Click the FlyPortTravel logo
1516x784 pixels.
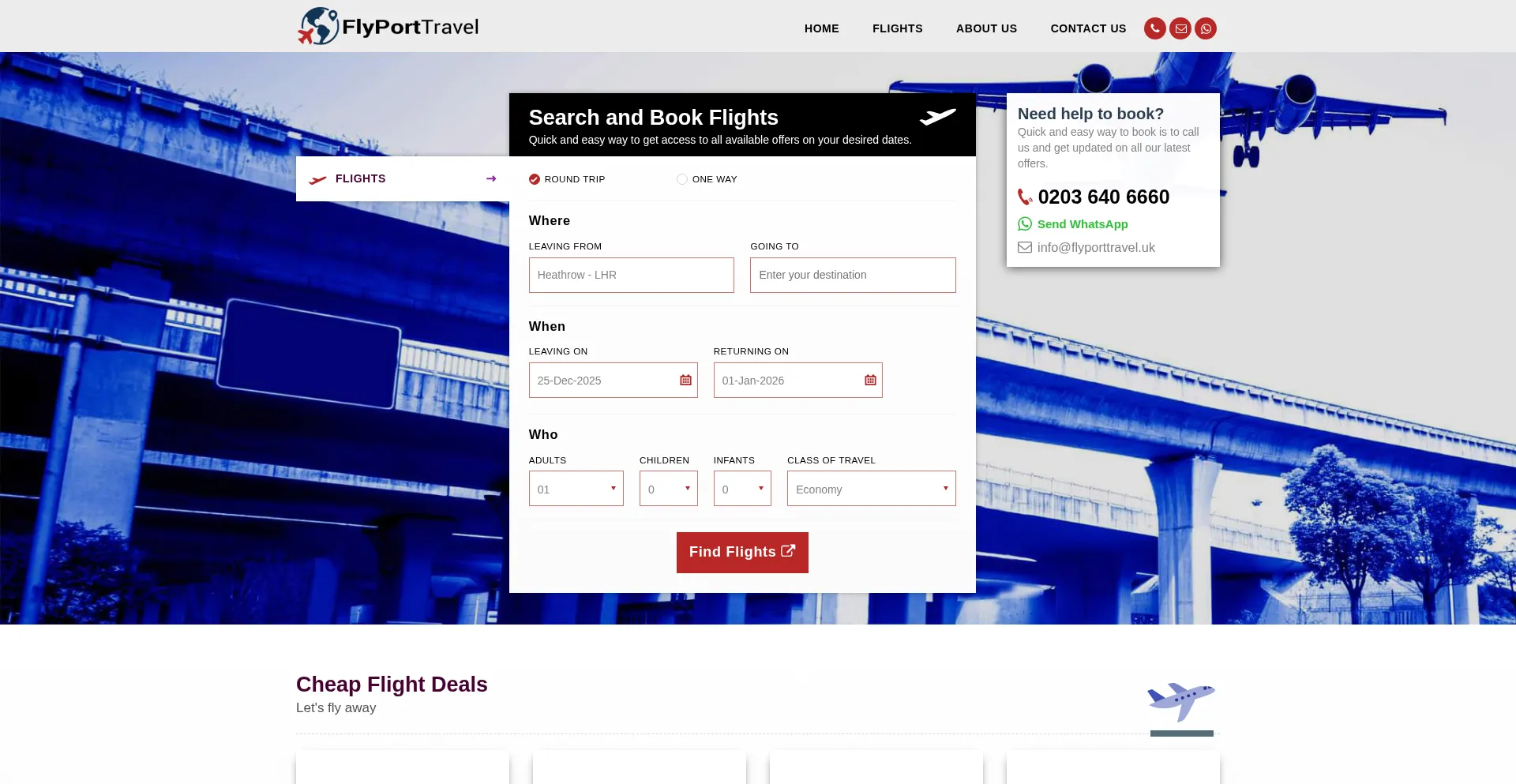[387, 25]
